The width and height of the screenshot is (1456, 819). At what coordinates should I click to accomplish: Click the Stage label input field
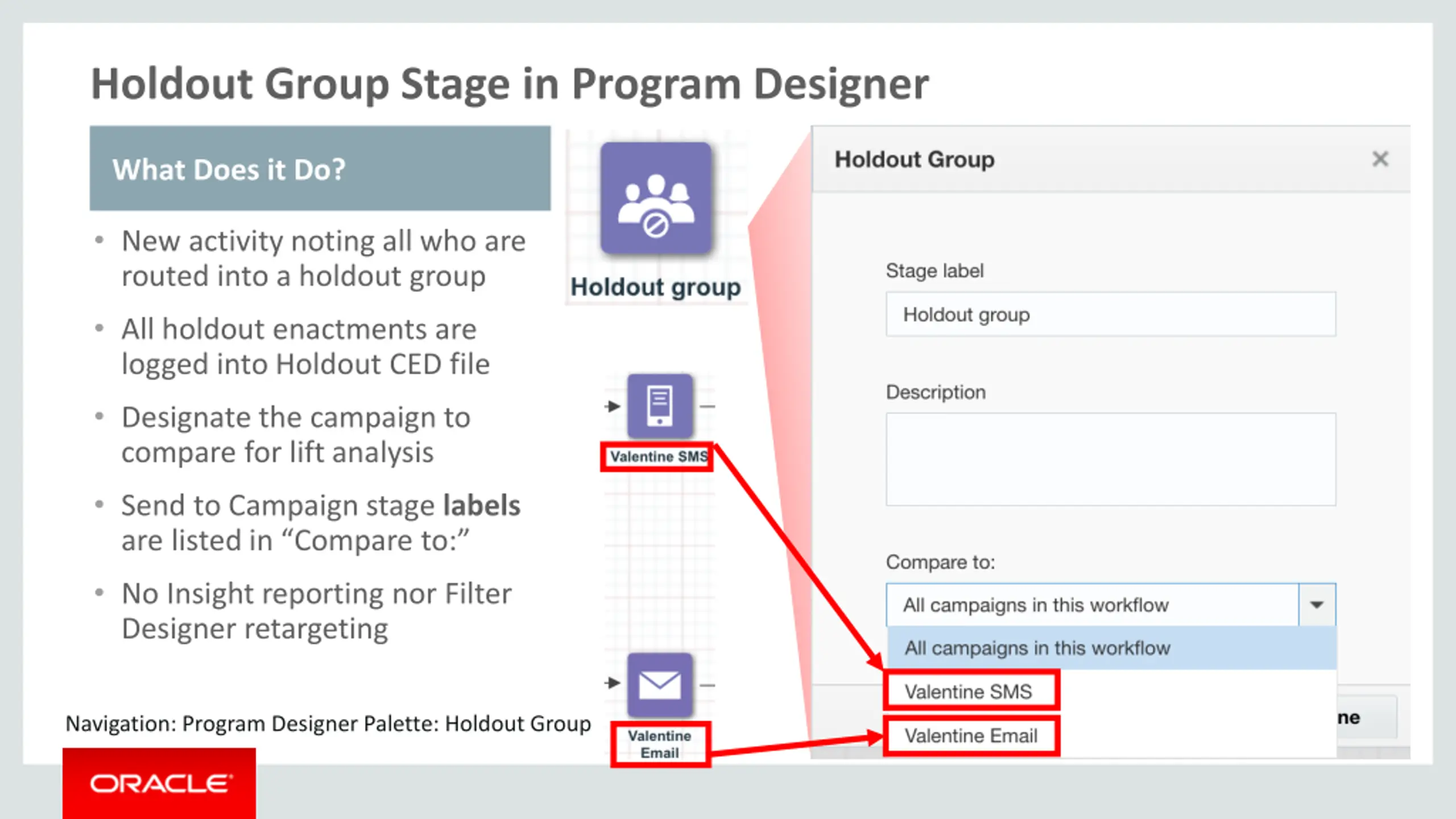coord(1111,315)
